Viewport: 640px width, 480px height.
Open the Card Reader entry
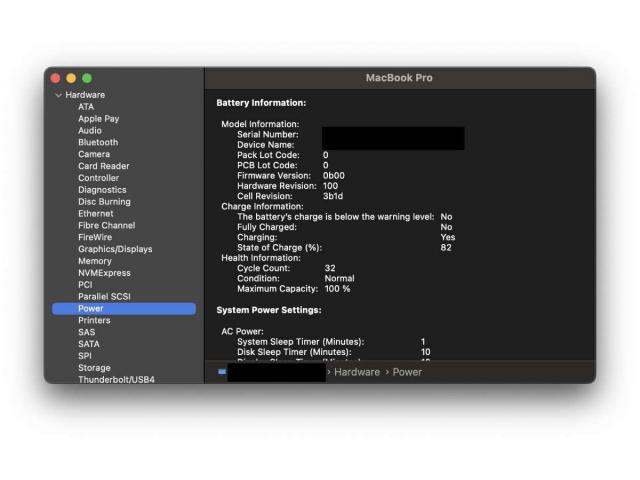[x=103, y=166]
